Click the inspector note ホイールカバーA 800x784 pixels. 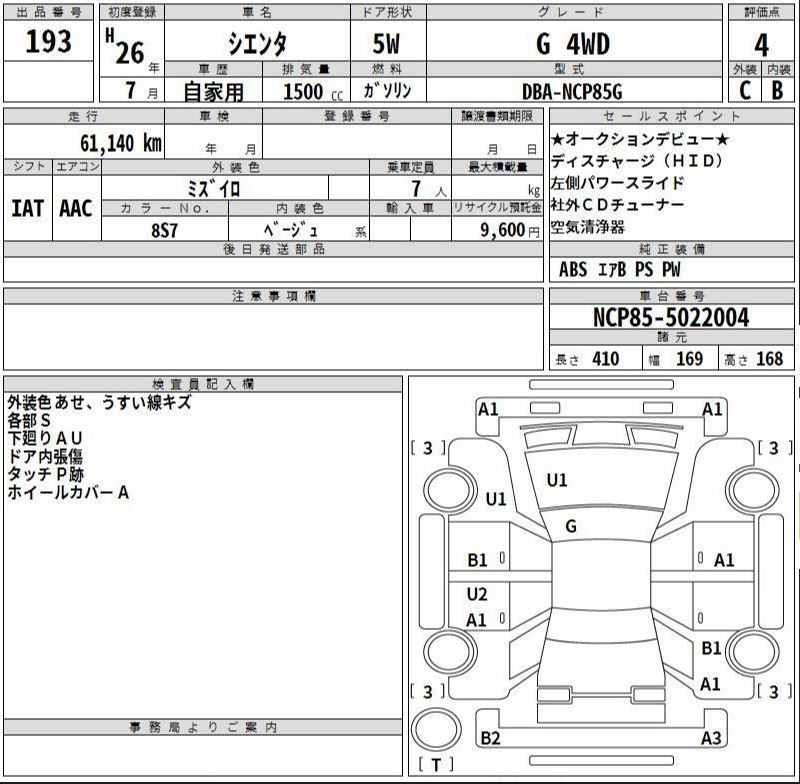coord(68,492)
